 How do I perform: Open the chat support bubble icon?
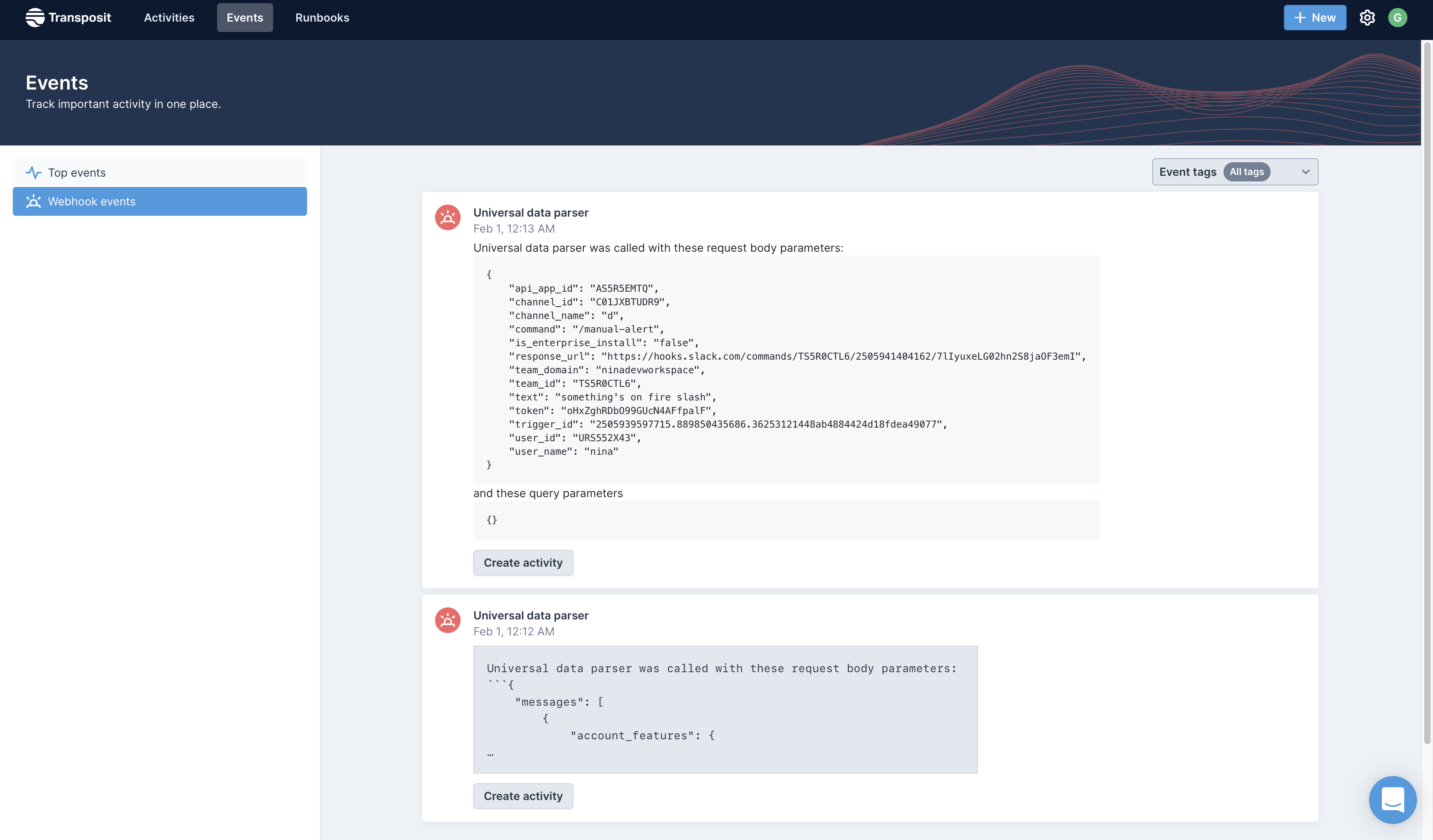point(1392,799)
